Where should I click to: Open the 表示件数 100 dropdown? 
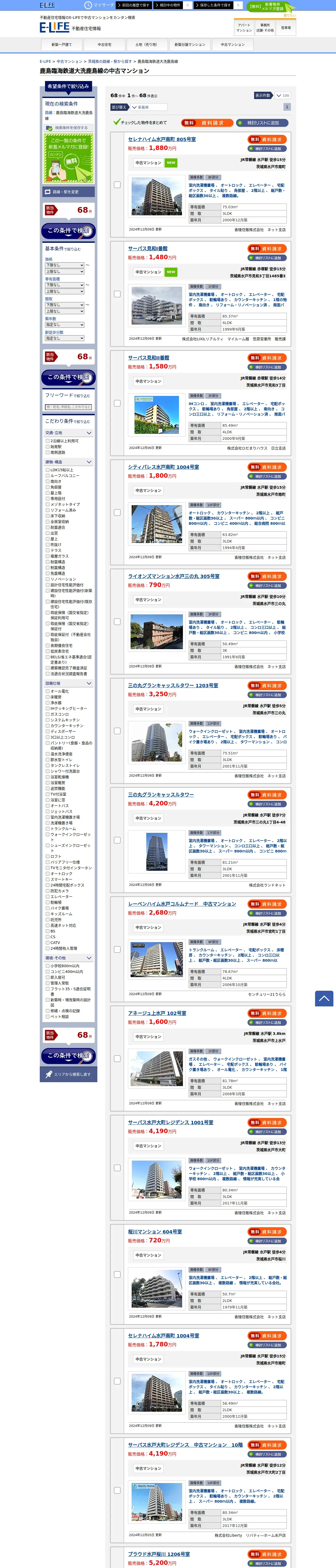[x=282, y=96]
